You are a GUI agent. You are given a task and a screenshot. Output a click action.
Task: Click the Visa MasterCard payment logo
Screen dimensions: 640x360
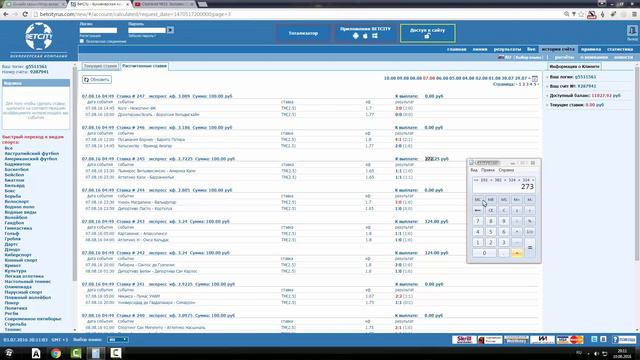coord(570,340)
